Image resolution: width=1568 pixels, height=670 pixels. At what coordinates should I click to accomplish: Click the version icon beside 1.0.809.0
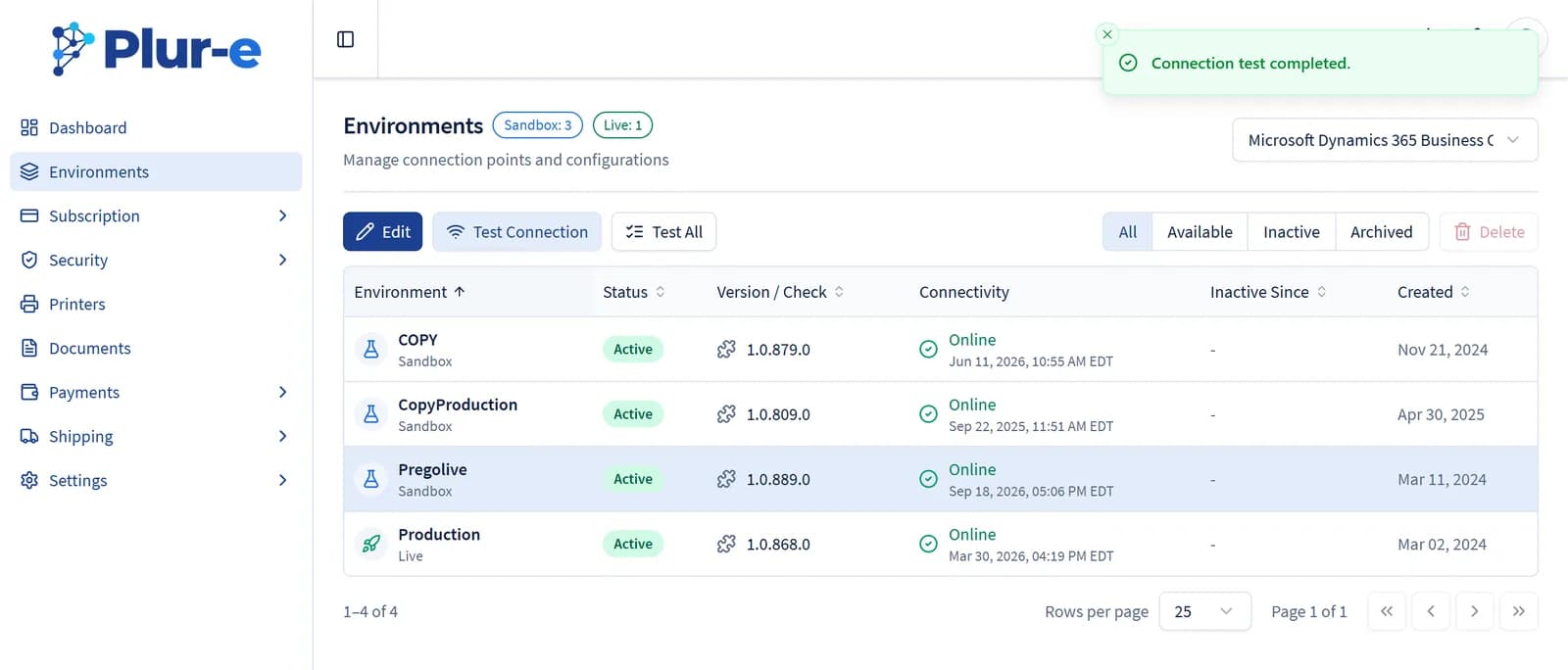point(726,414)
